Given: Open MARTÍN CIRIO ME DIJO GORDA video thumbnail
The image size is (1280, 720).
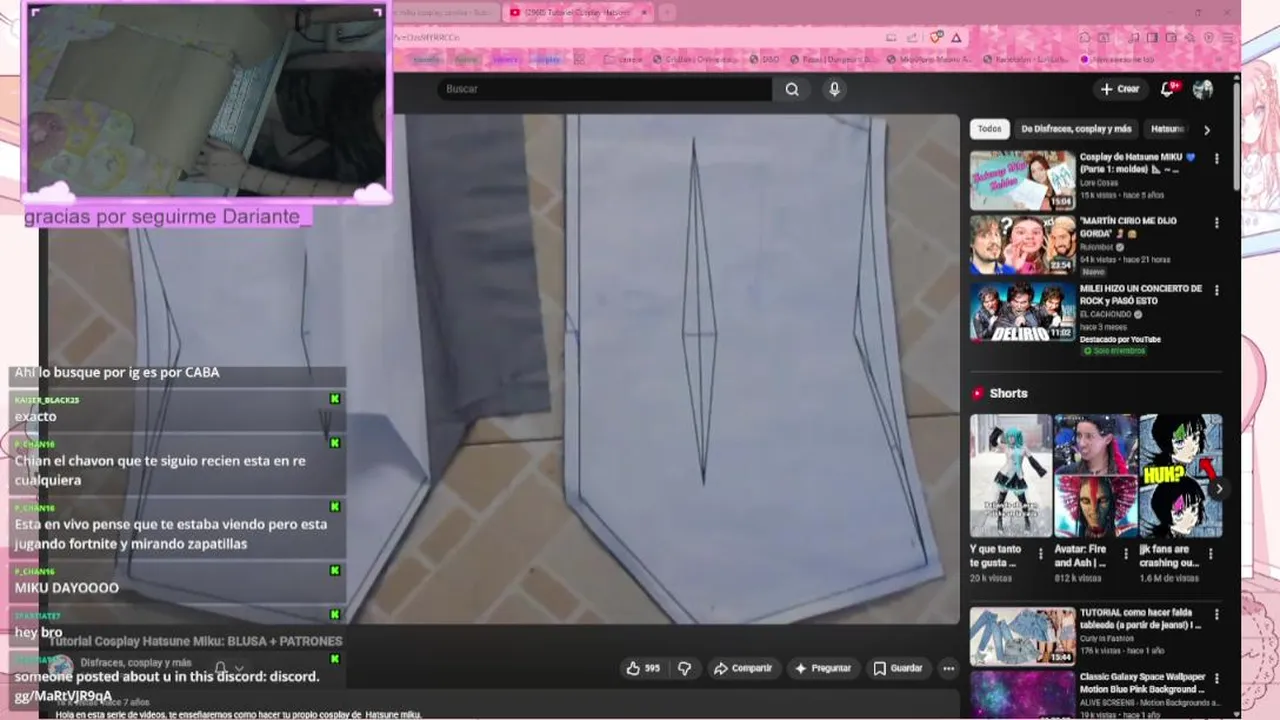Looking at the screenshot, I should click(x=1022, y=245).
